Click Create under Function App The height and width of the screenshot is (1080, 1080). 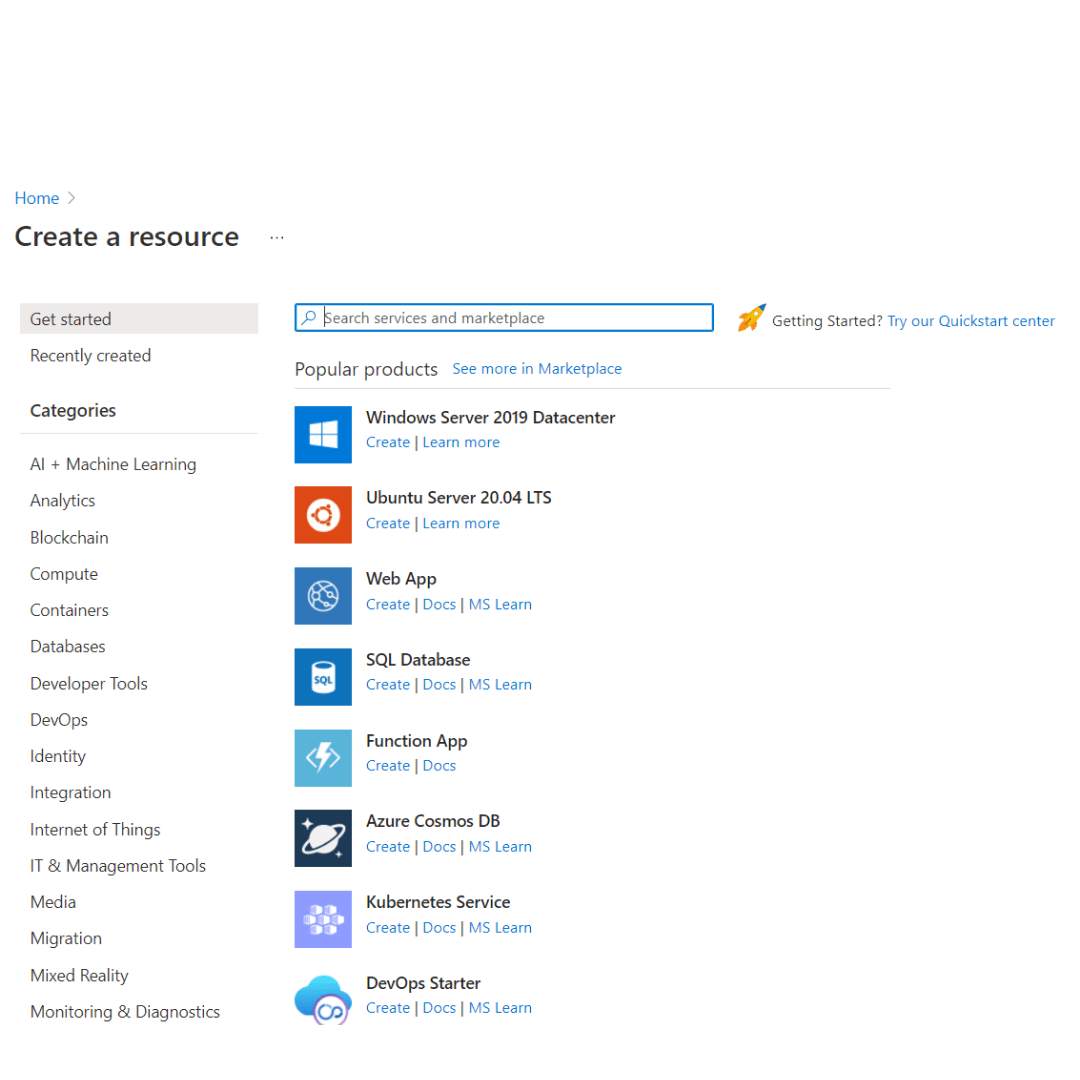pyautogui.click(x=388, y=766)
